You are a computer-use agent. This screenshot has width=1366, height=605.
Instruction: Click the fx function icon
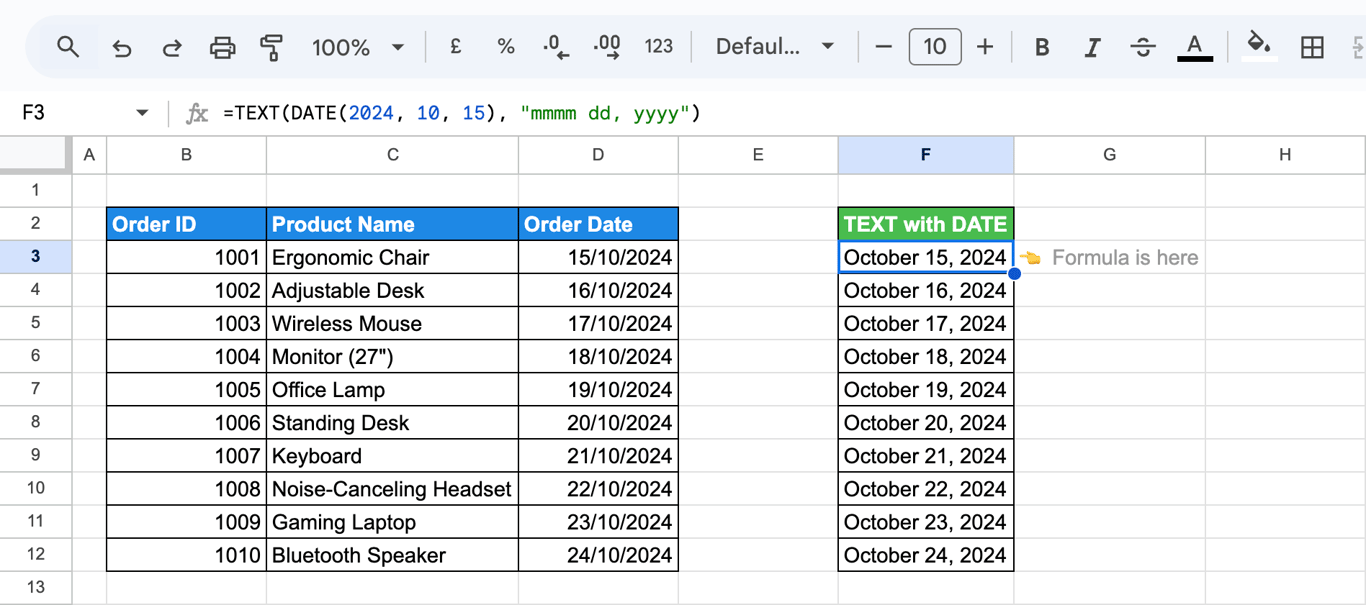[197, 113]
